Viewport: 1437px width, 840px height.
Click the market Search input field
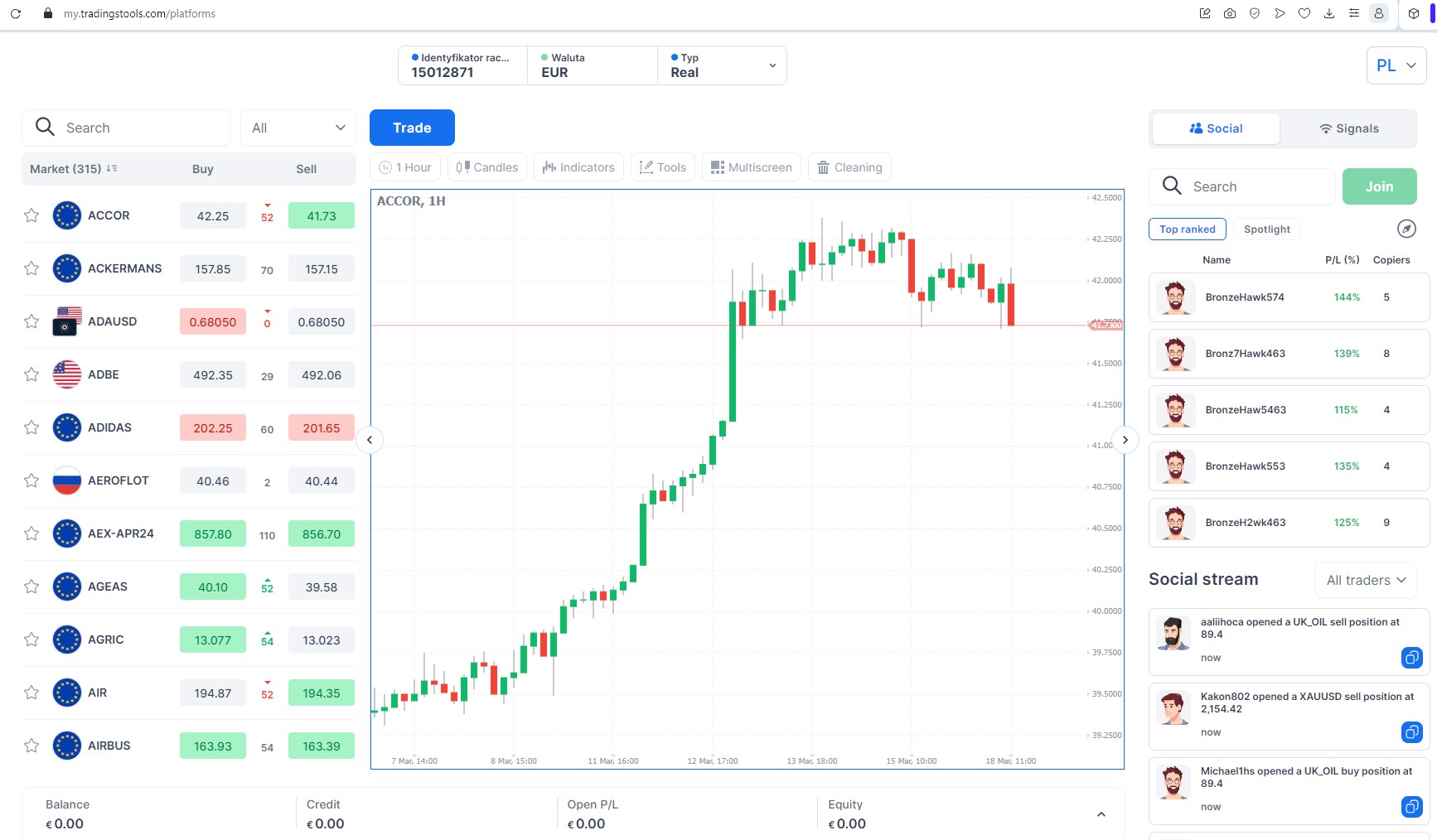click(x=126, y=128)
